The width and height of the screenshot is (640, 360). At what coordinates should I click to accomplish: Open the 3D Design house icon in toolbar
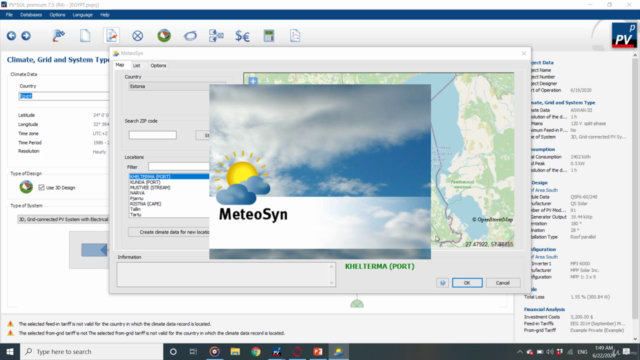(x=164, y=36)
